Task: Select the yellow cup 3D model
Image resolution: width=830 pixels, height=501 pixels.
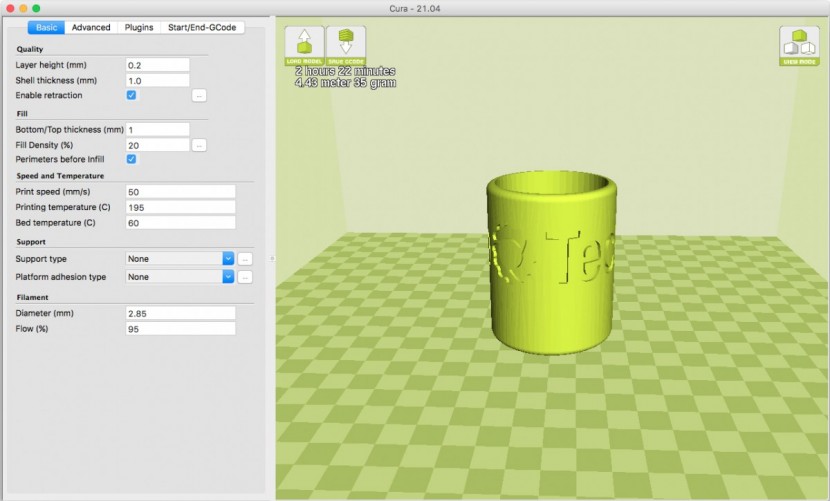Action: (x=552, y=262)
